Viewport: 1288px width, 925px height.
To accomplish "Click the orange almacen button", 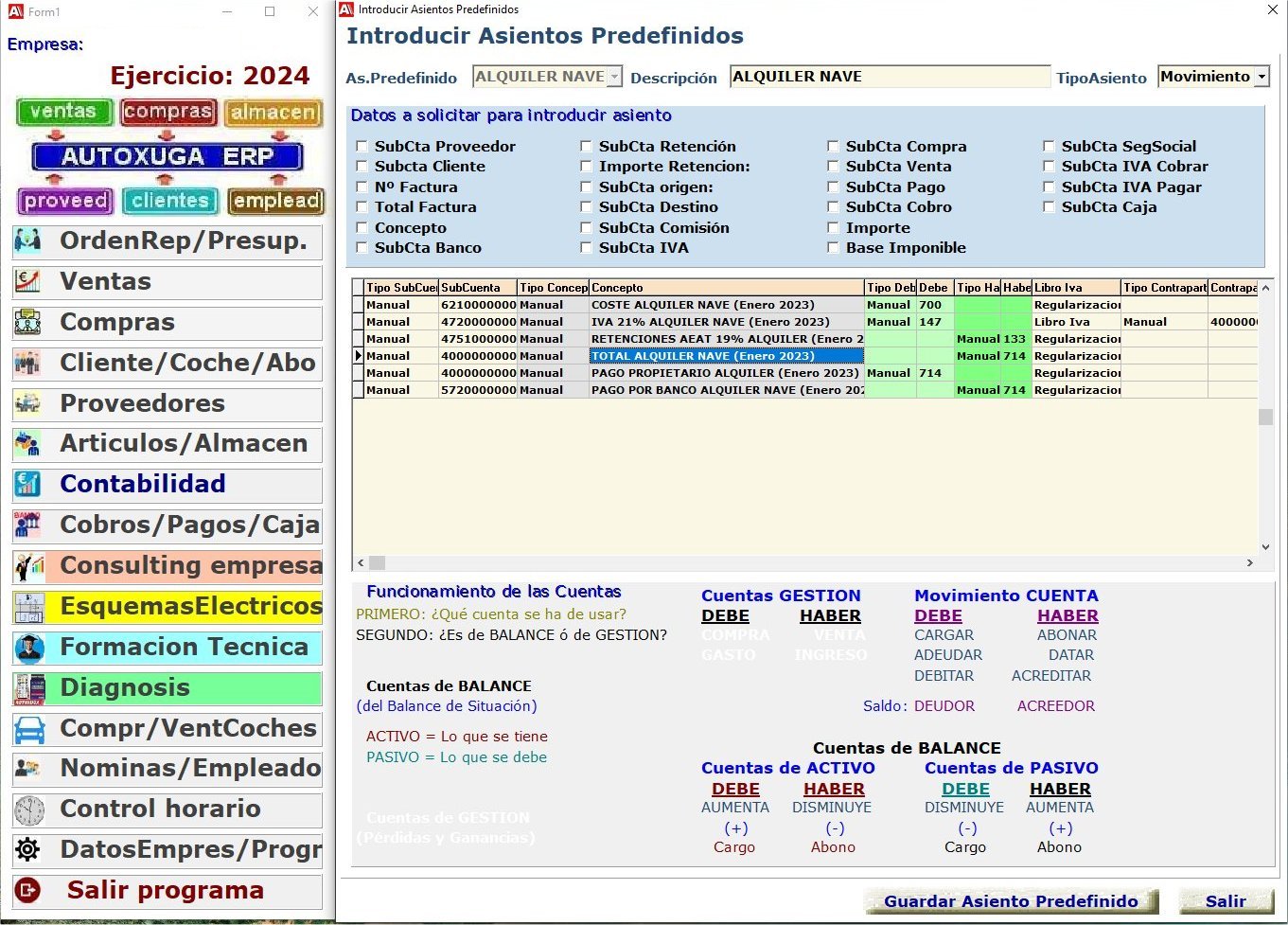I will coord(273,113).
